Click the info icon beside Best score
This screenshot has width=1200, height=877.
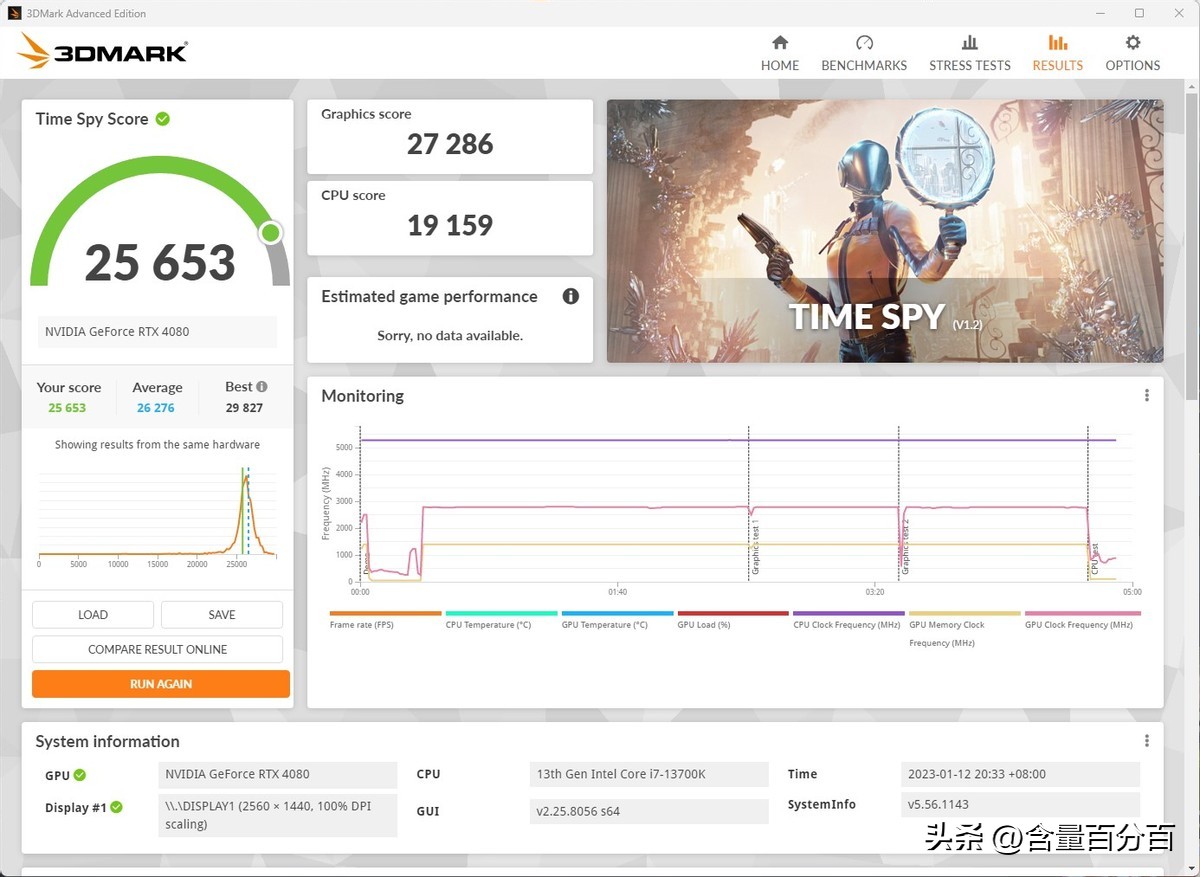(262, 387)
